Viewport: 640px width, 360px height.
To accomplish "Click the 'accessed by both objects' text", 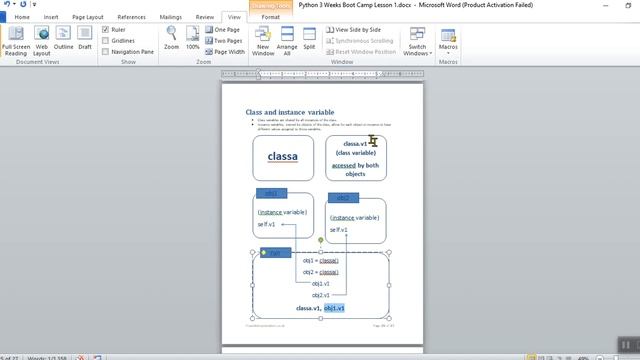I will tap(356, 169).
